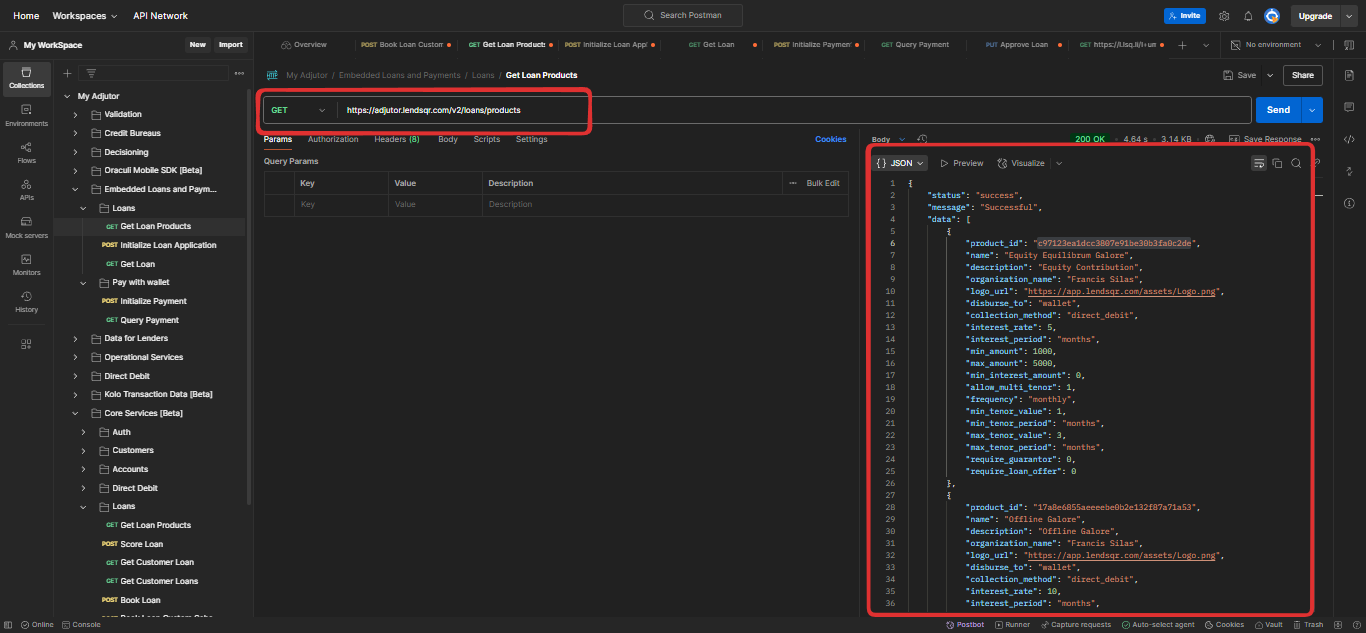The width and height of the screenshot is (1366, 633).
Task: Open the settings gear icon
Action: [x=1224, y=16]
